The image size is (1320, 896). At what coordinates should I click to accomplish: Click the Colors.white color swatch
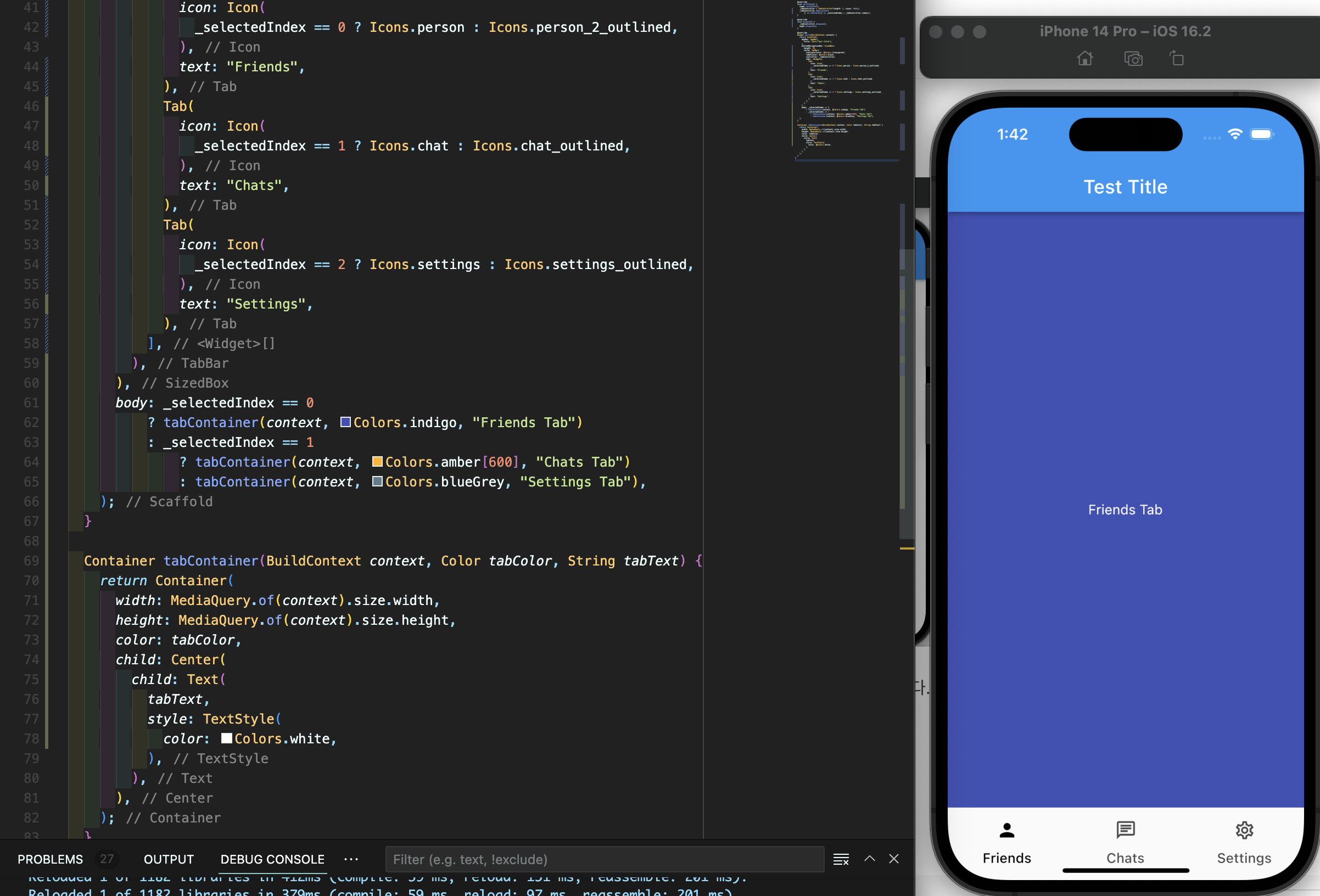(x=226, y=738)
